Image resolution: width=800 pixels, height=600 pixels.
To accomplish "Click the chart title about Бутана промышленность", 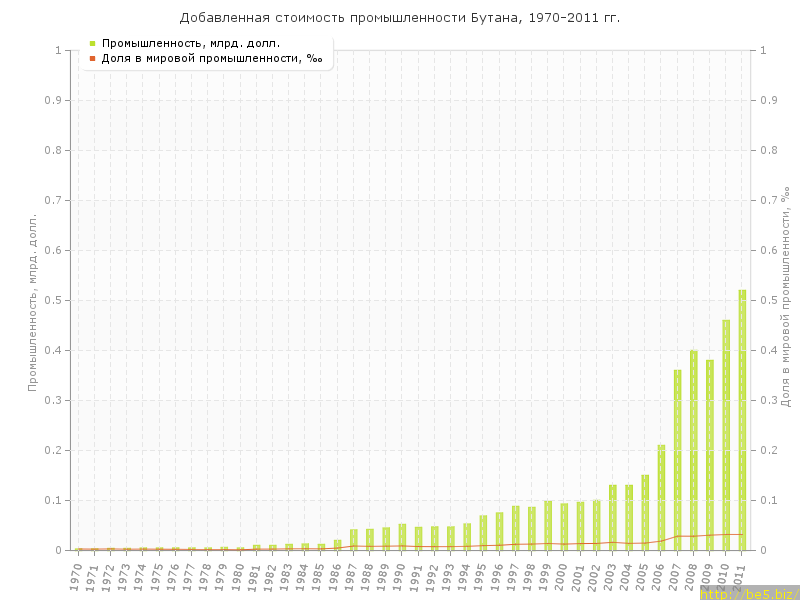I will pos(400,17).
